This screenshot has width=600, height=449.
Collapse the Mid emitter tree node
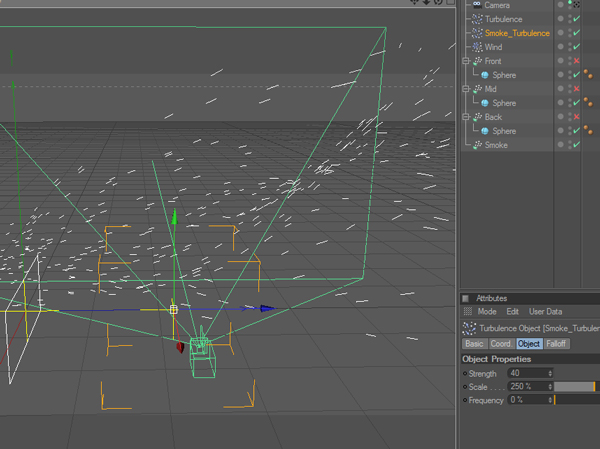pyautogui.click(x=466, y=89)
